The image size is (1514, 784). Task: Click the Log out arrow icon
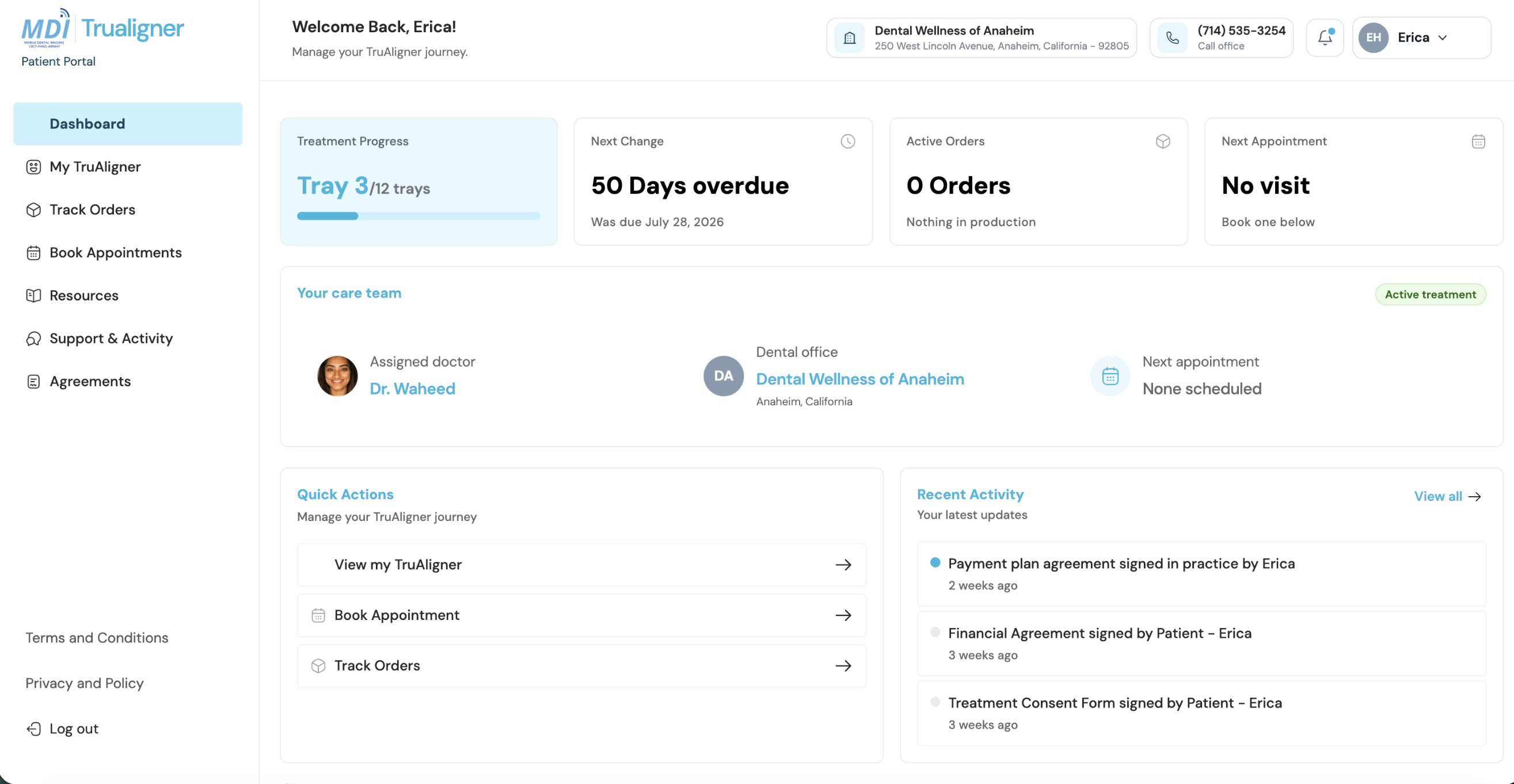point(33,729)
